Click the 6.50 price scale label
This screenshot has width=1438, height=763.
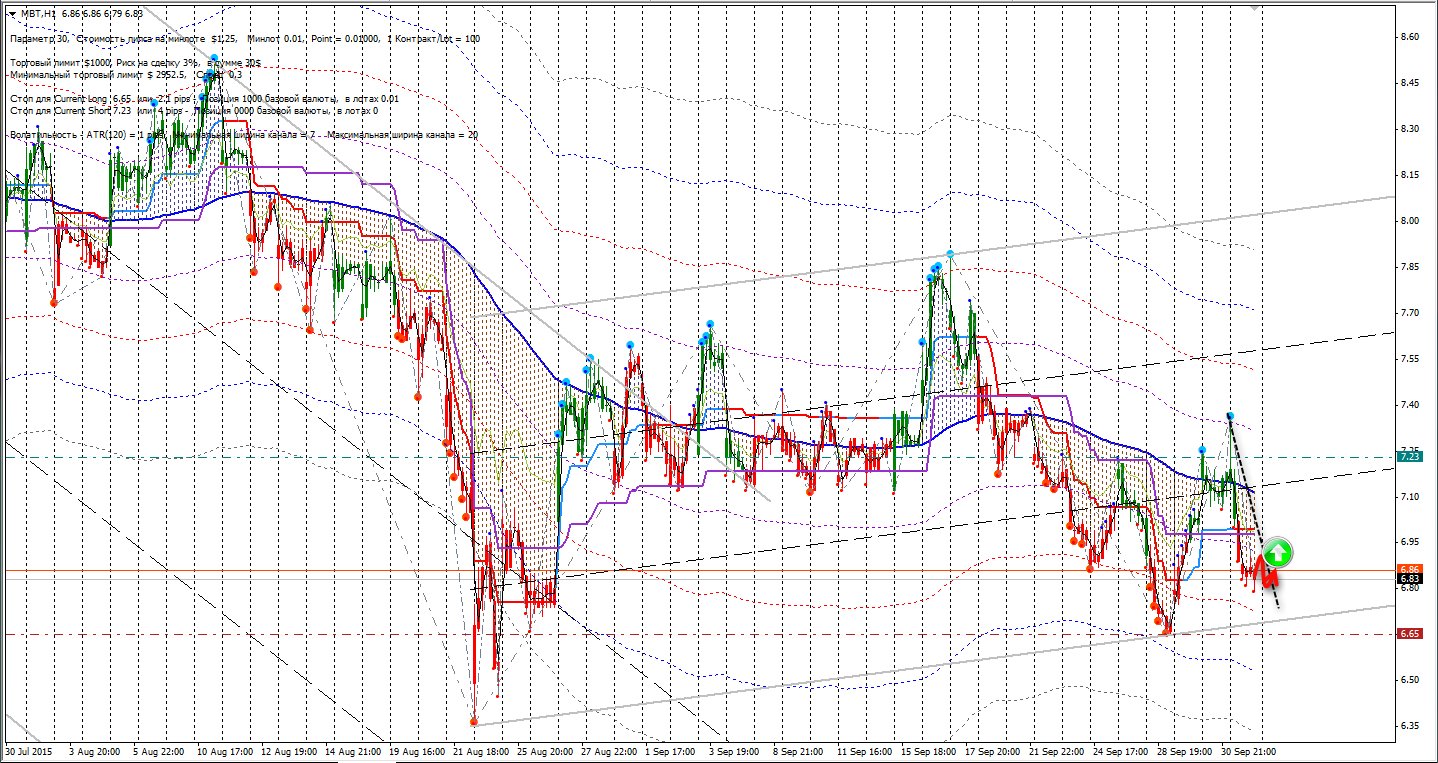[1411, 680]
